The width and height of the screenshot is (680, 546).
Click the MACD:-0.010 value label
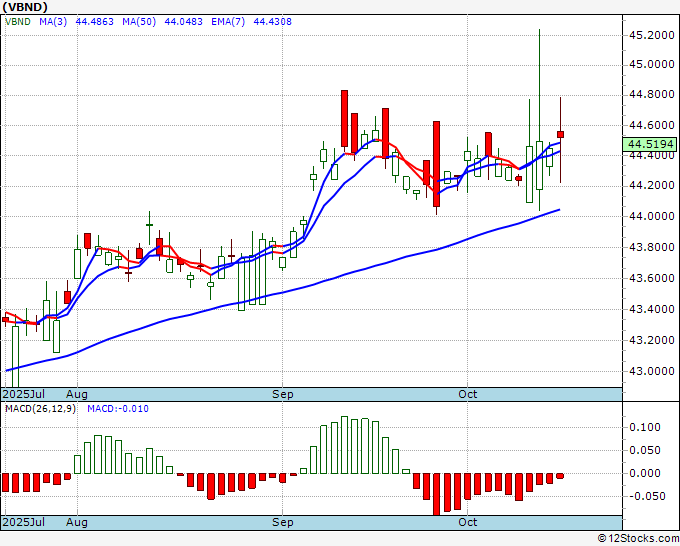(x=118, y=409)
